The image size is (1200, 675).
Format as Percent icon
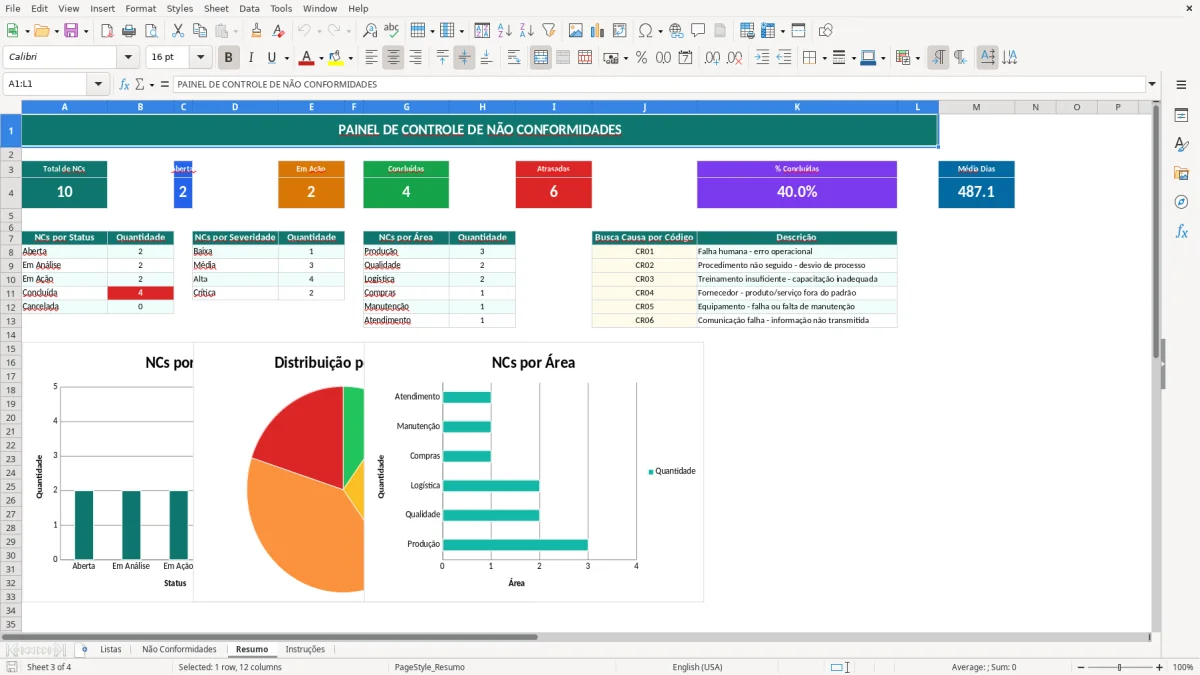pos(642,58)
